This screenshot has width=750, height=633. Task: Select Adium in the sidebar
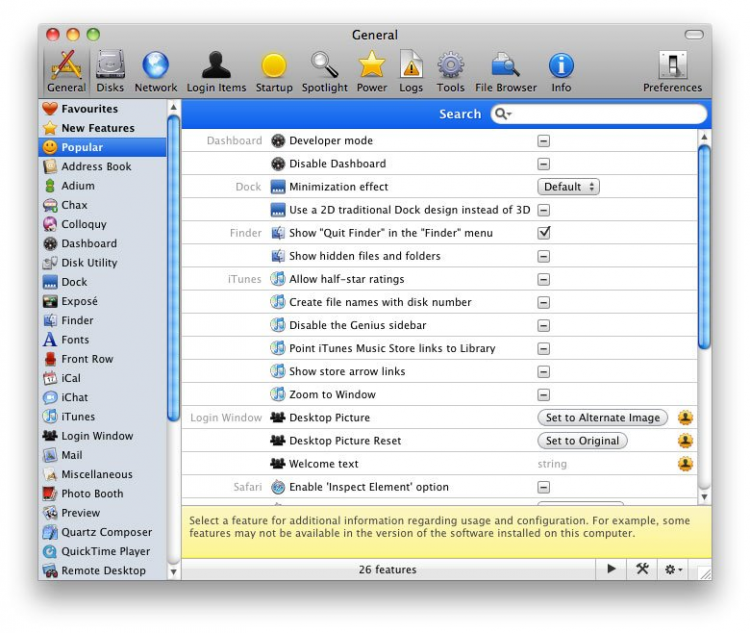(x=102, y=186)
